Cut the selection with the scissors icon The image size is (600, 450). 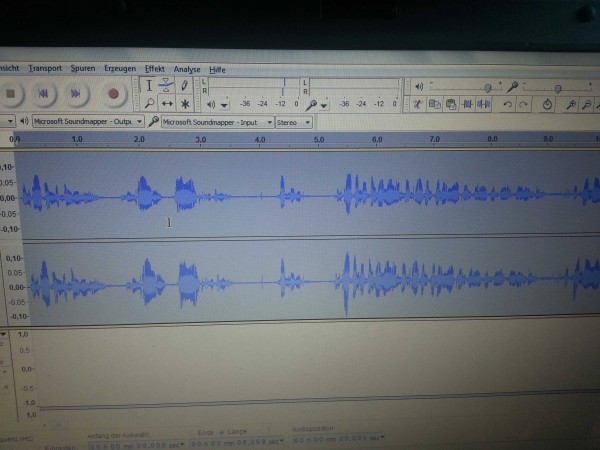[418, 104]
